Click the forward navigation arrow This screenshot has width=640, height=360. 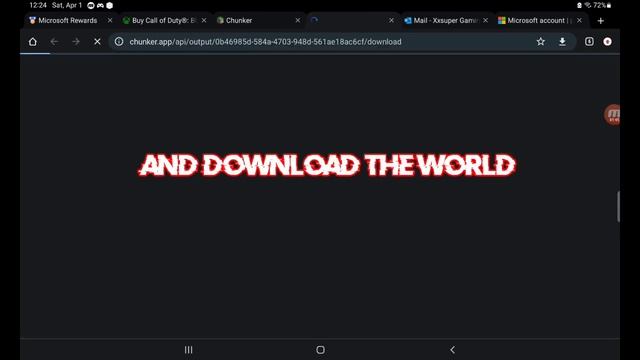pos(76,42)
